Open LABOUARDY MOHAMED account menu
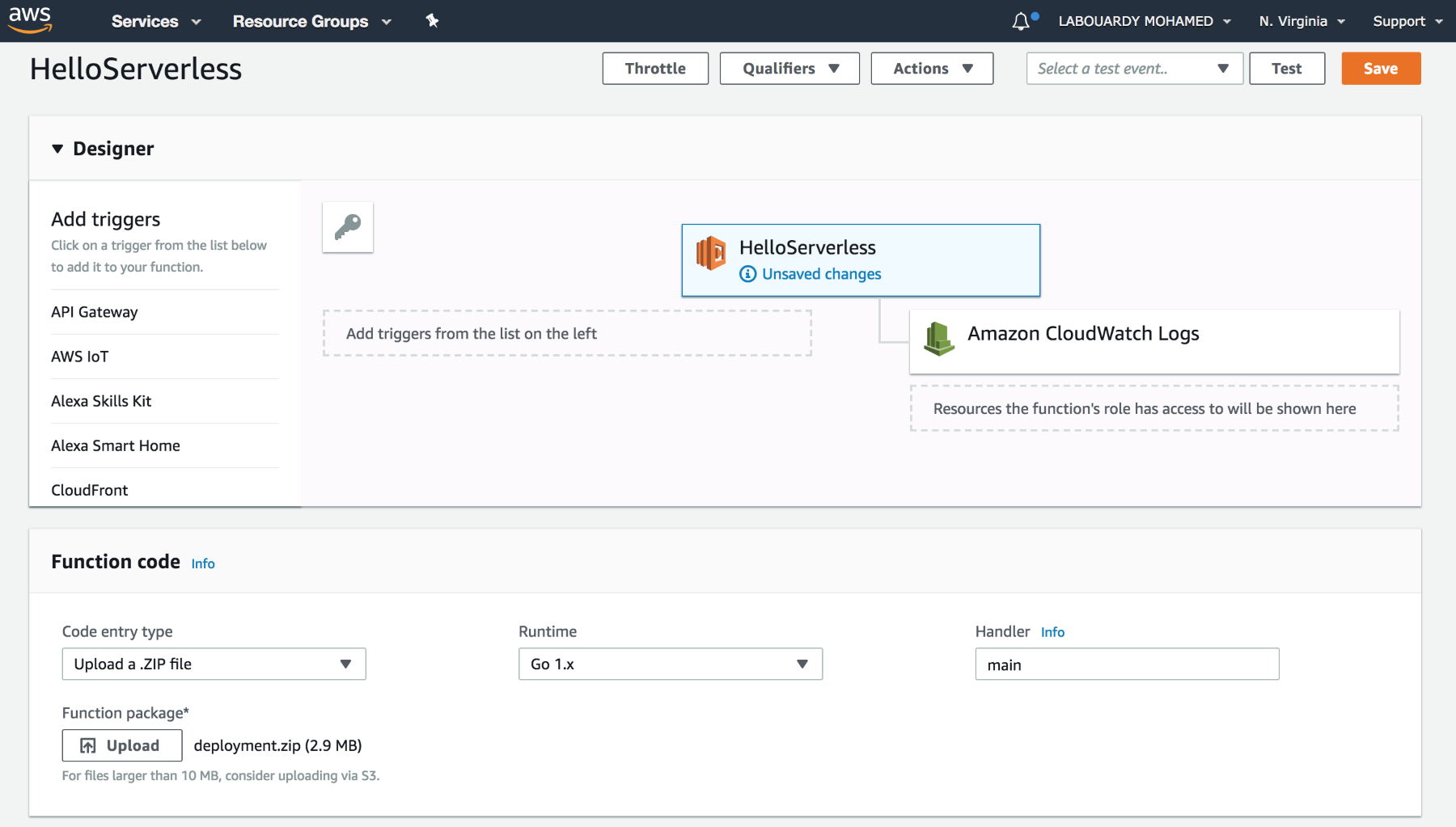 [x=1145, y=21]
